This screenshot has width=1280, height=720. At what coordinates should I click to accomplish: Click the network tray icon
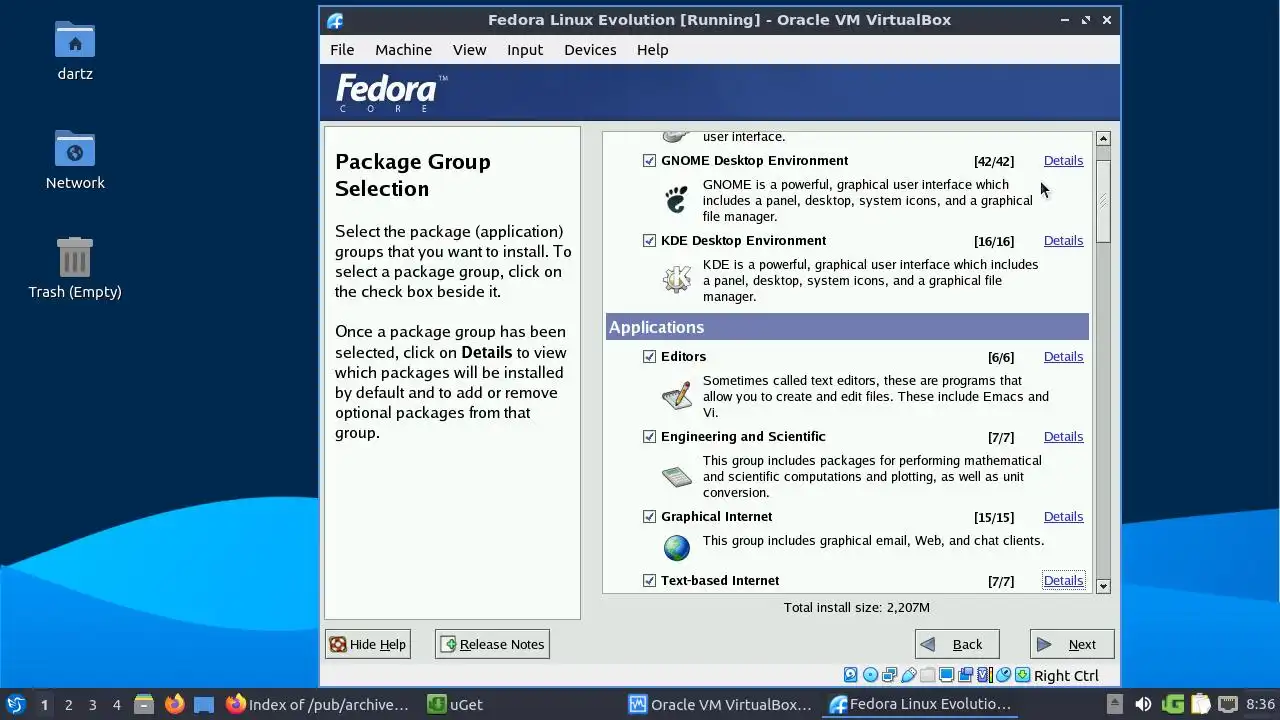point(1228,704)
